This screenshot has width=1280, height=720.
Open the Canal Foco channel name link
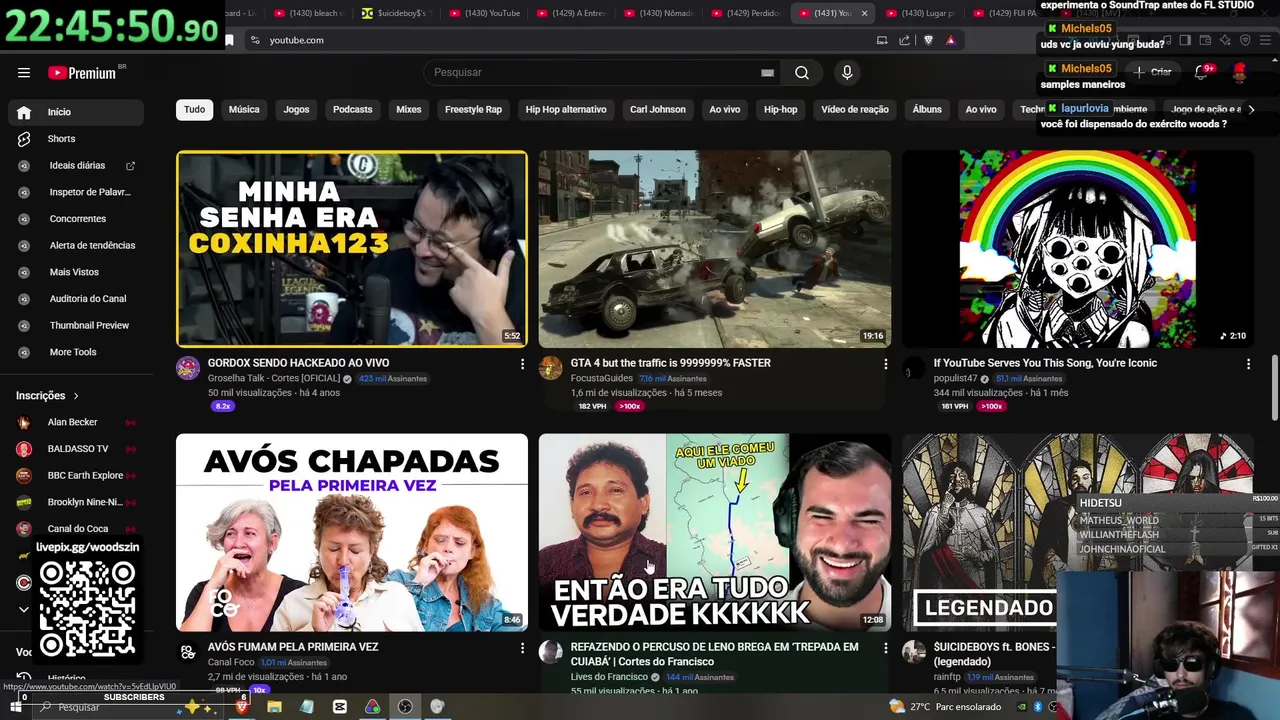231,662
